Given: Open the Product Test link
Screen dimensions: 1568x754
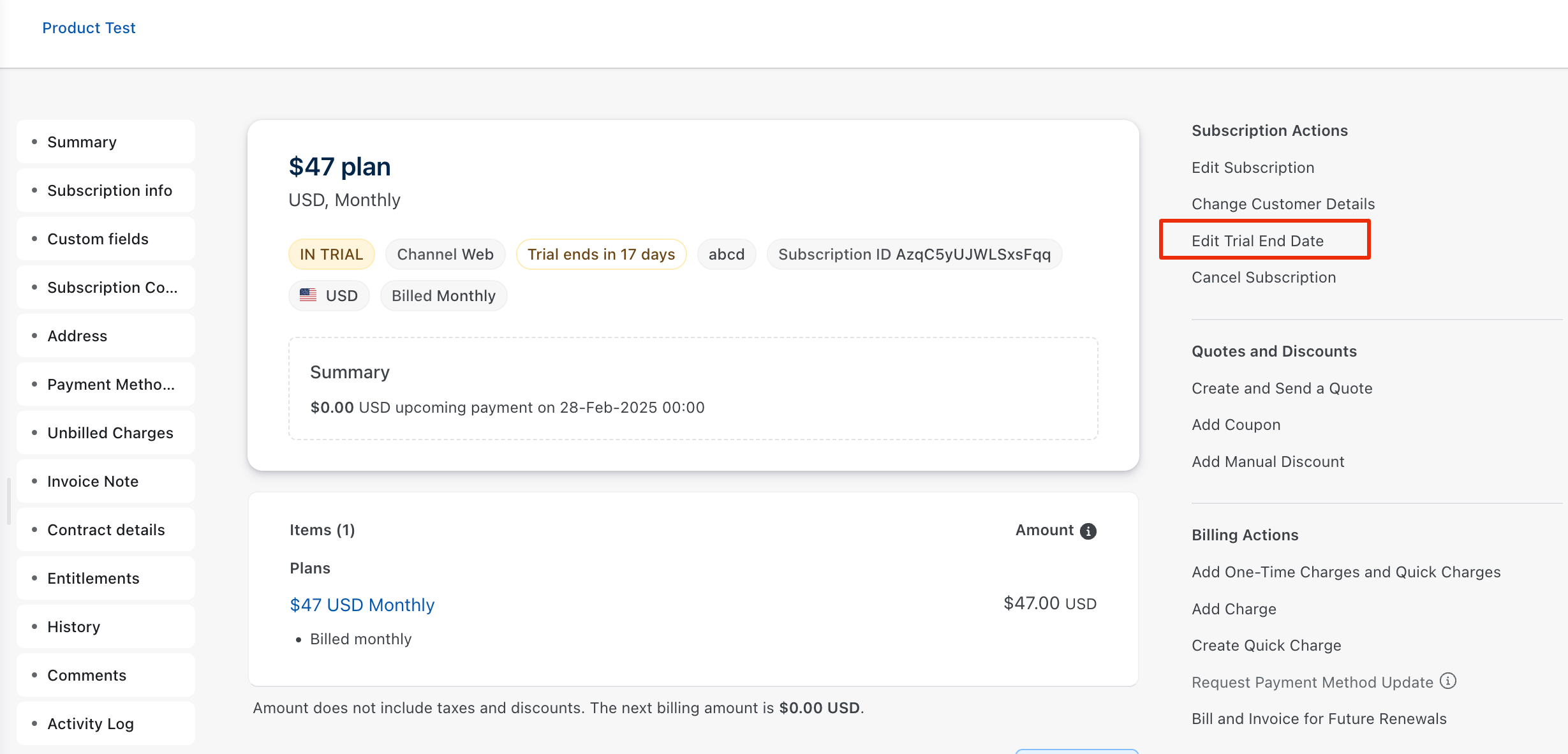Looking at the screenshot, I should point(89,27).
